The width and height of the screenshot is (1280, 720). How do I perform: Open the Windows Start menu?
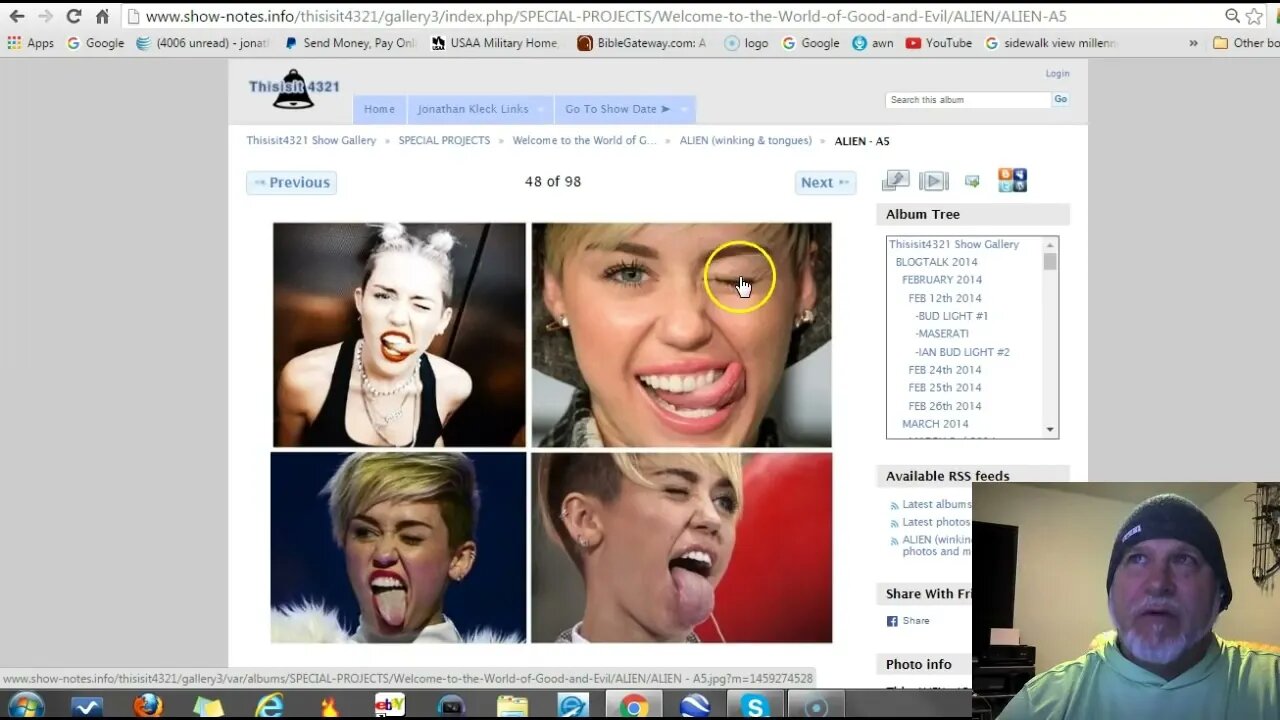click(26, 706)
